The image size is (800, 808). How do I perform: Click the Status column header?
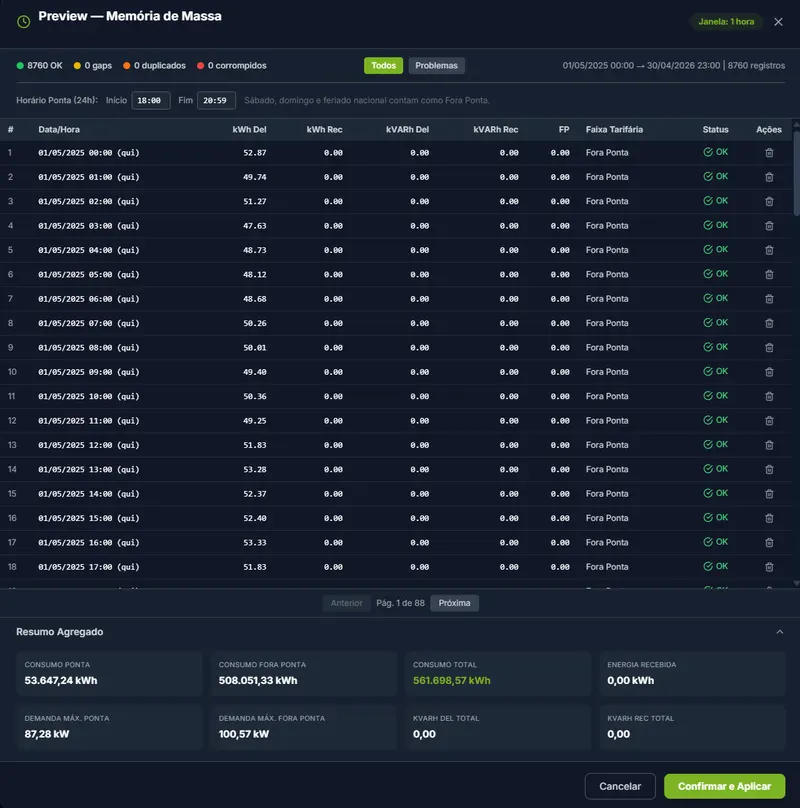click(715, 129)
